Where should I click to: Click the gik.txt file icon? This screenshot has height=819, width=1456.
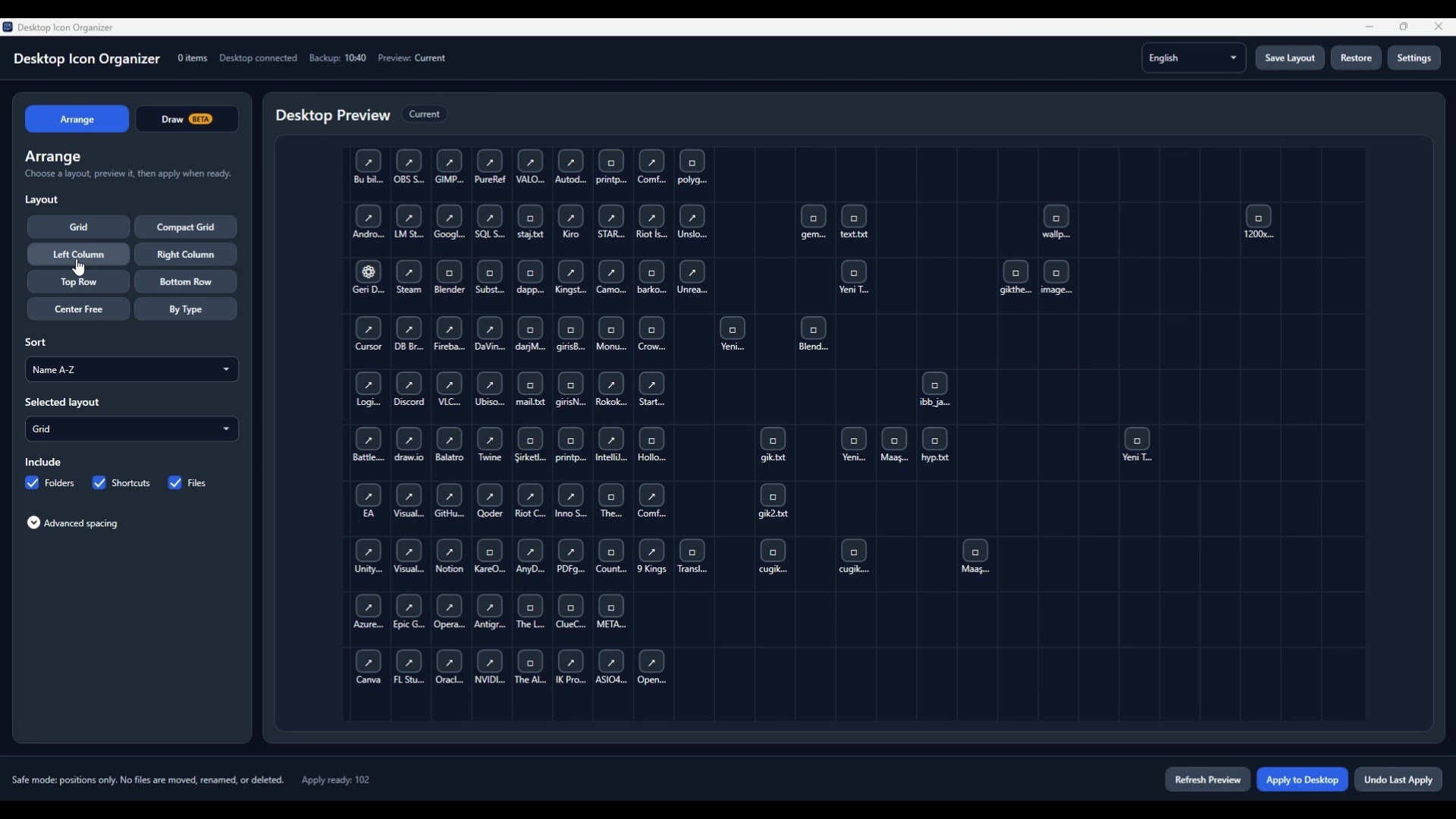(x=773, y=440)
